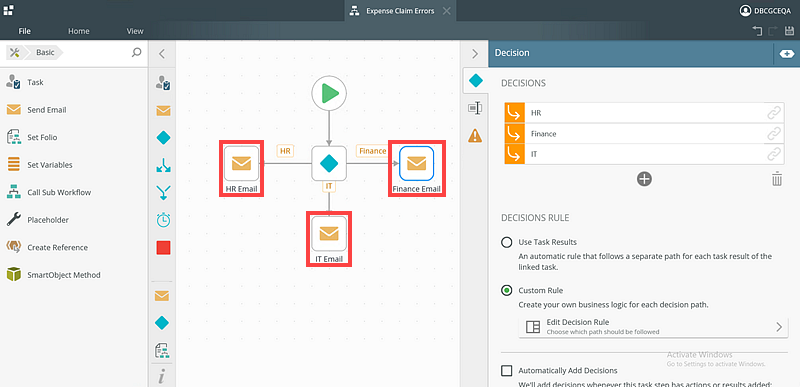
Task: Select the split arrows icon in strip
Action: tap(163, 165)
